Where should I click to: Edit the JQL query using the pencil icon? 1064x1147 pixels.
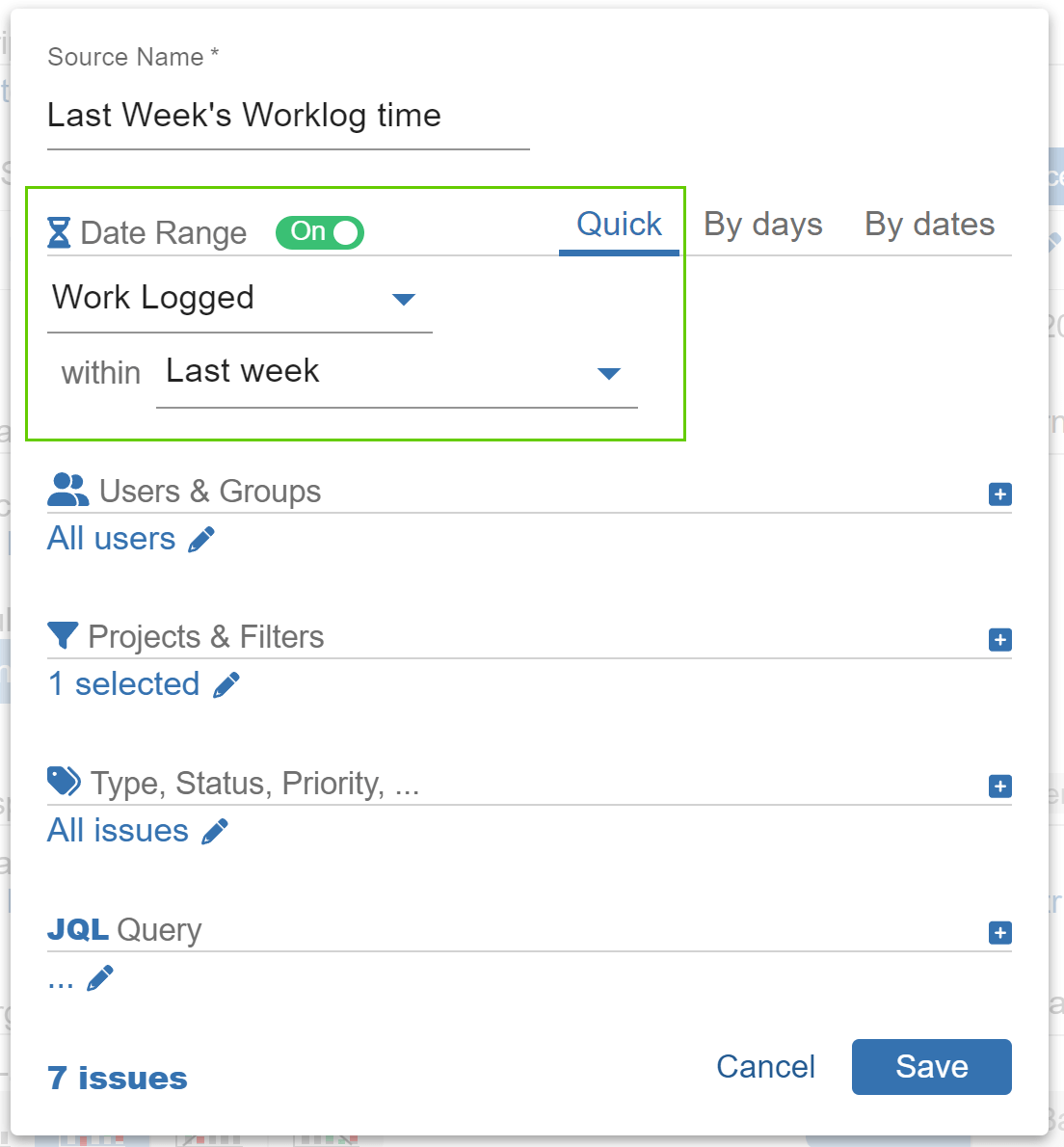point(99,977)
